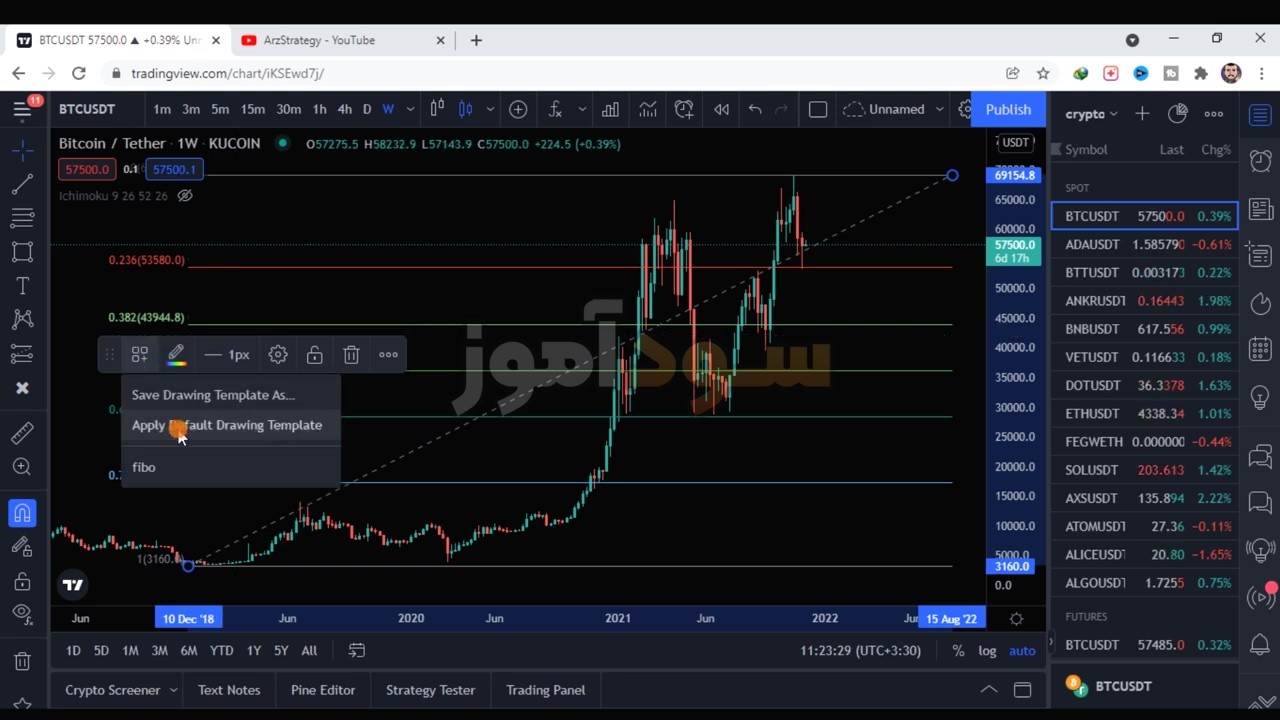Expand the timeframe dropdown arrow

pyautogui.click(x=408, y=109)
